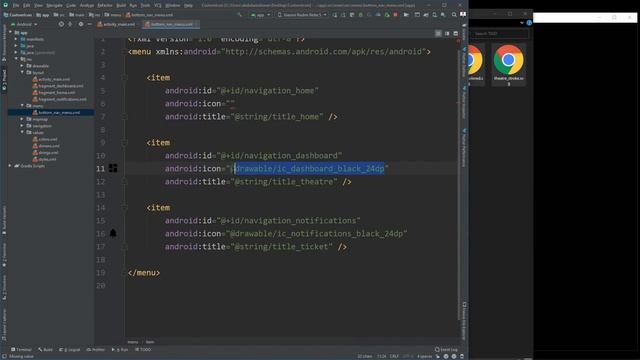Select strings.xml in the project tree
Screen dimensions: 640x360
(45, 152)
